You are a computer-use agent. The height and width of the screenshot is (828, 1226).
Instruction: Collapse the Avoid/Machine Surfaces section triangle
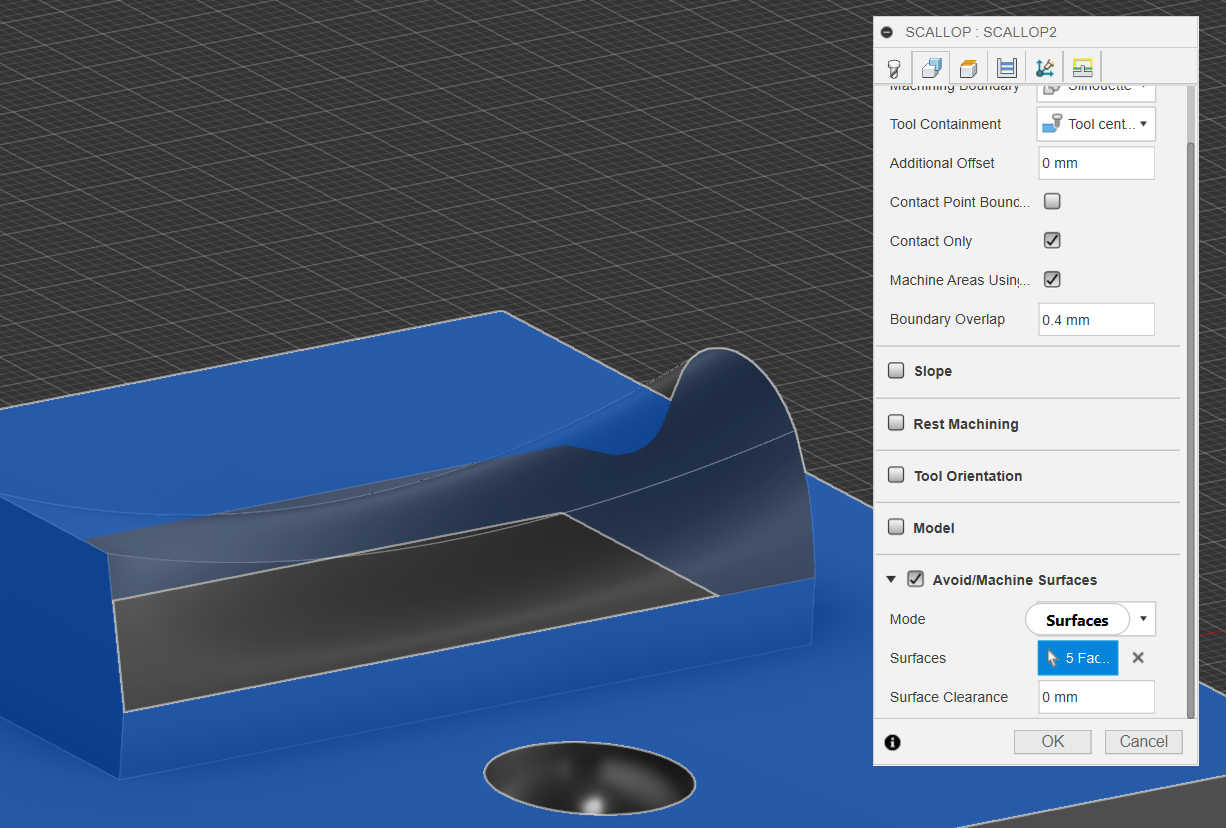891,580
